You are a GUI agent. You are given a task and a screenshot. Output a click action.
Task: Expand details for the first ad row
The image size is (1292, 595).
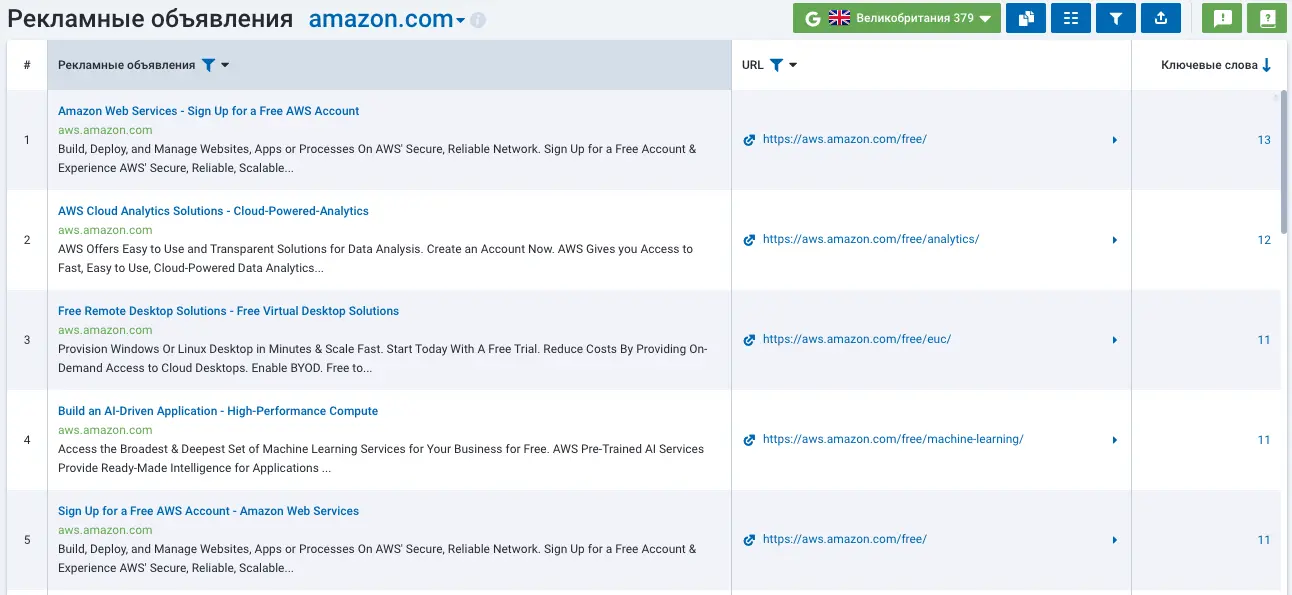(x=1114, y=139)
